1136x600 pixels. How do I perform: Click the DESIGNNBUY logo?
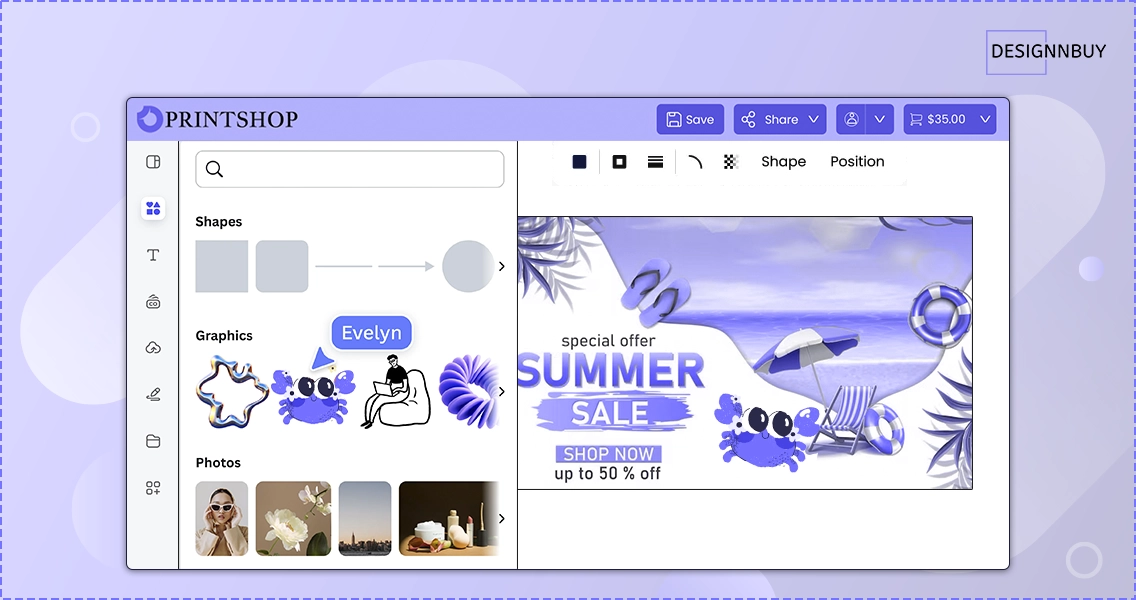1048,51
